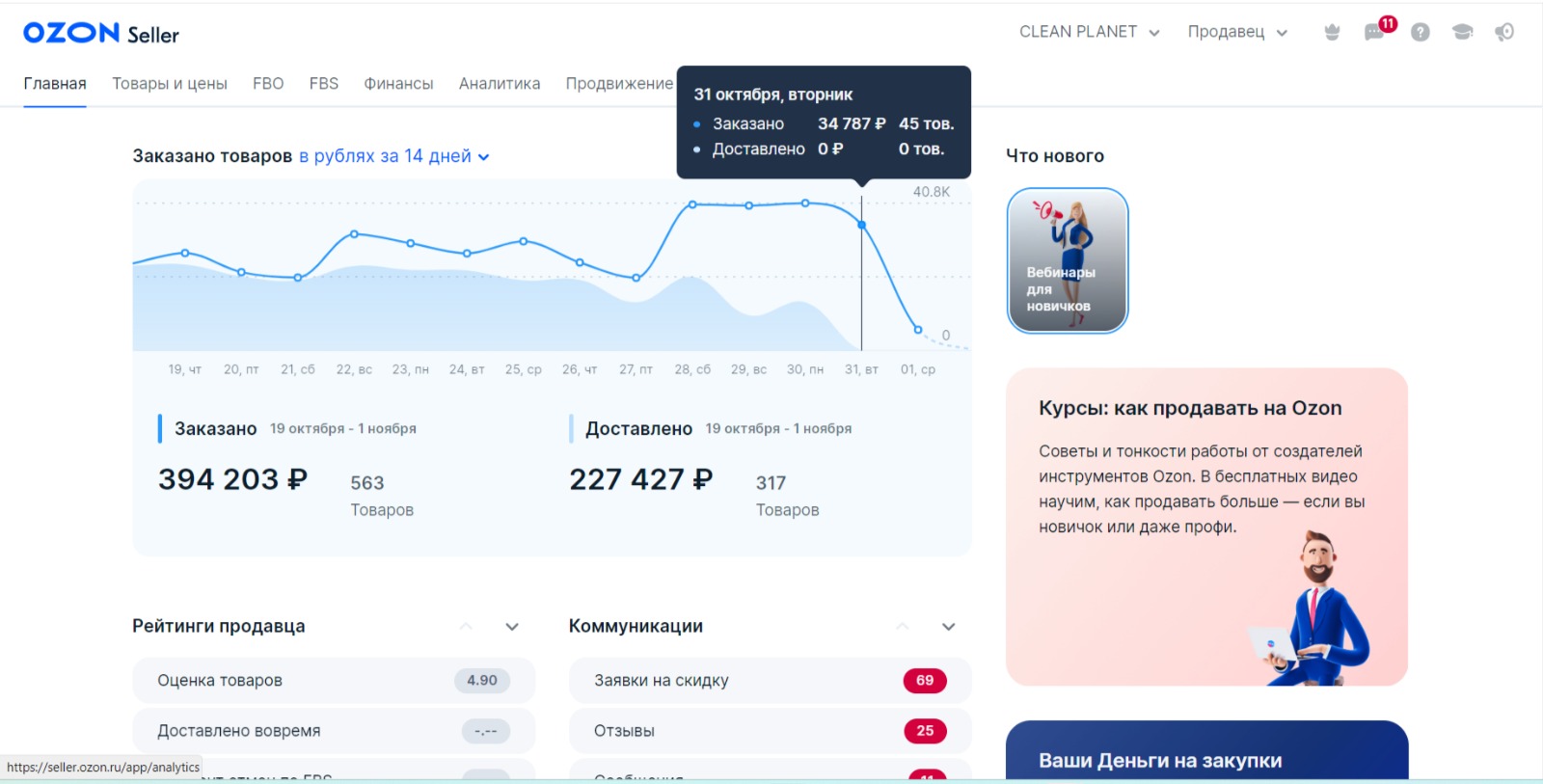Open the Оценка товаров rating row
The image size is (1543, 784).
[334, 681]
